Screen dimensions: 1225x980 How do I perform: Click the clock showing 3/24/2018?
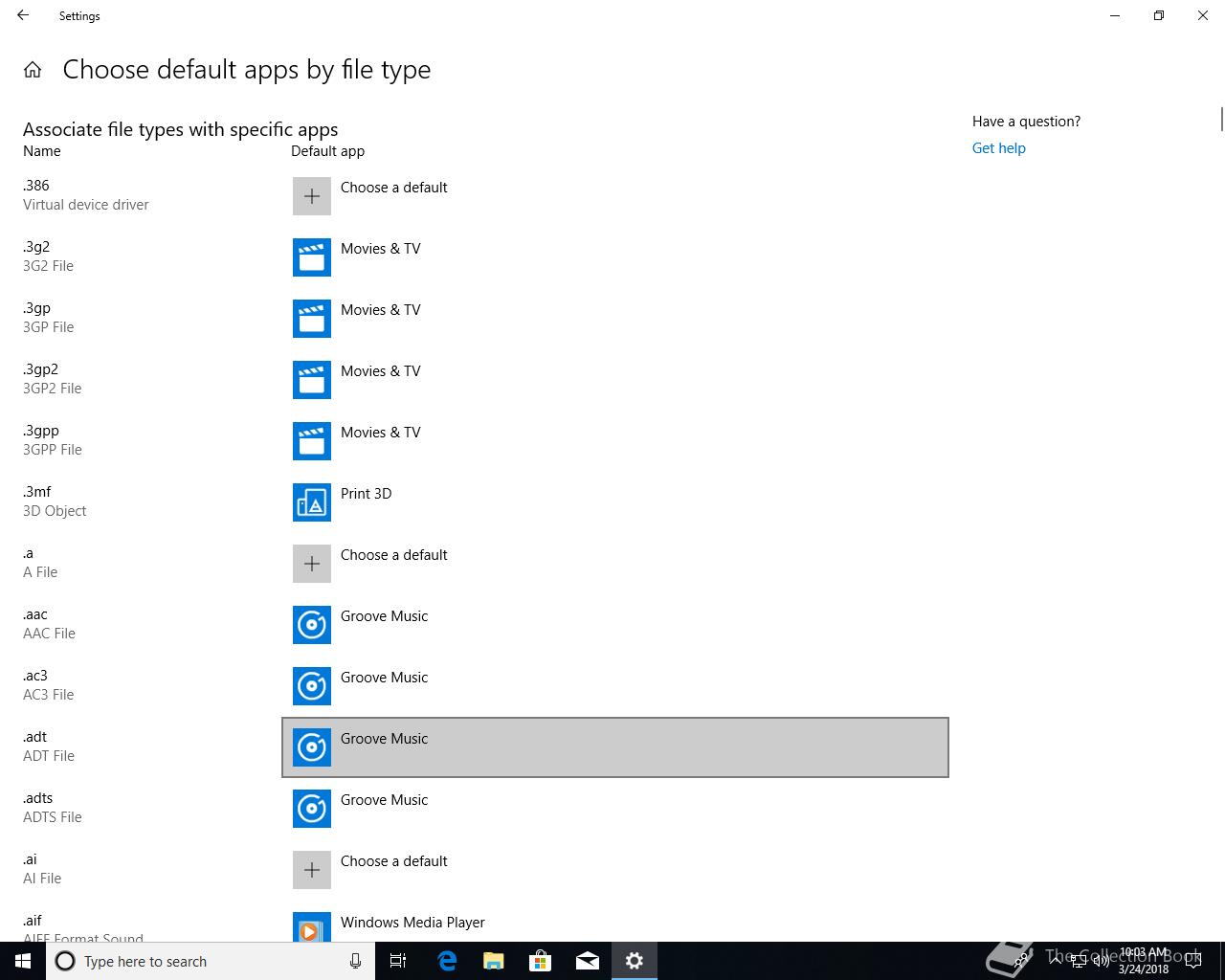coord(1144,961)
